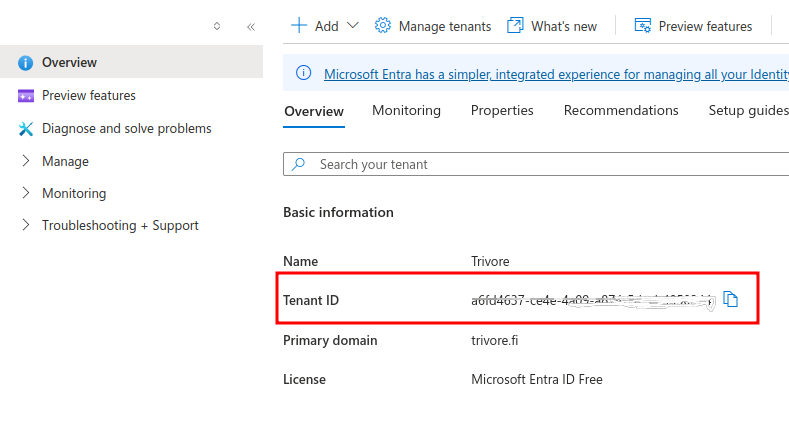Viewport: 789px width, 423px height.
Task: Click the What's new icon
Action: click(515, 26)
